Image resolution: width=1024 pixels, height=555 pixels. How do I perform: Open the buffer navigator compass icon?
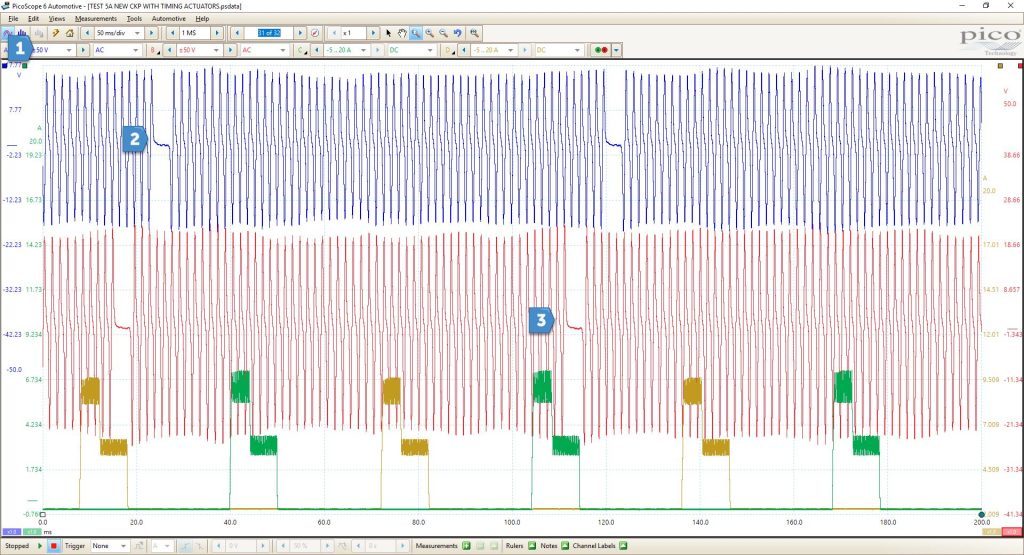[315, 33]
